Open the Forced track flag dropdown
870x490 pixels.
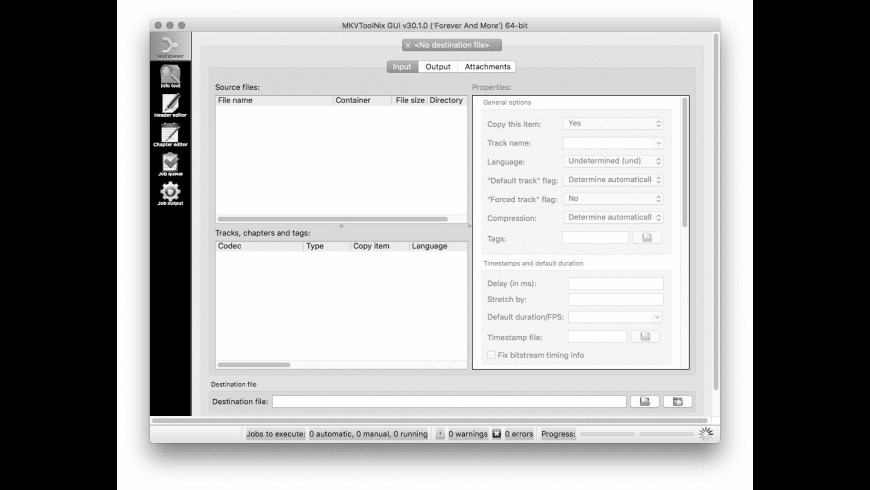pos(613,199)
